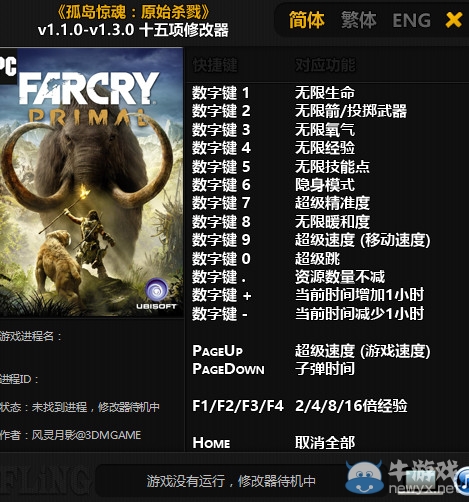Click the v1.1.0-v1.3.0 十五项修改器 subtitle

(x=133, y=30)
